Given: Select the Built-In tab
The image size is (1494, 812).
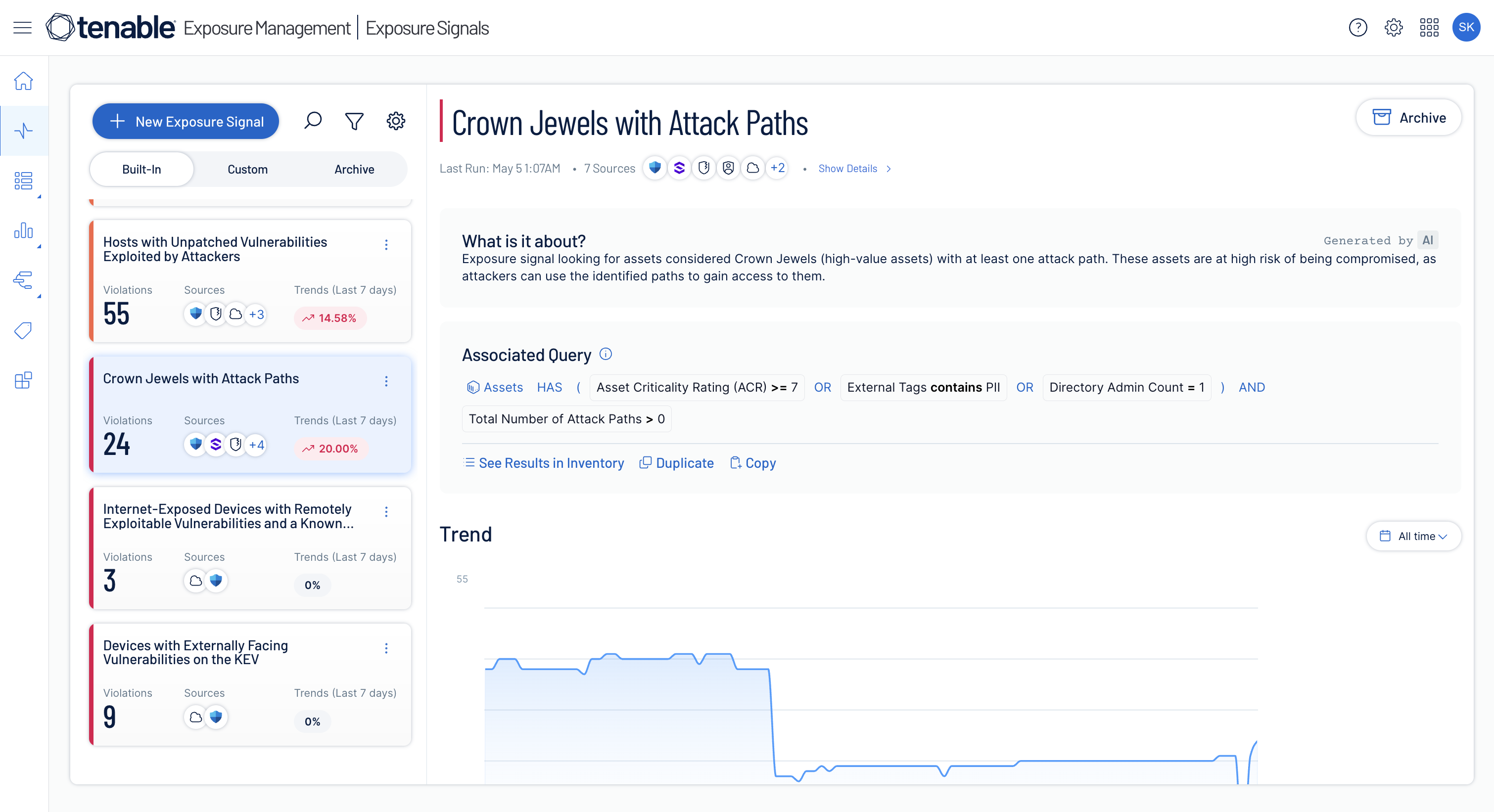Looking at the screenshot, I should point(141,169).
